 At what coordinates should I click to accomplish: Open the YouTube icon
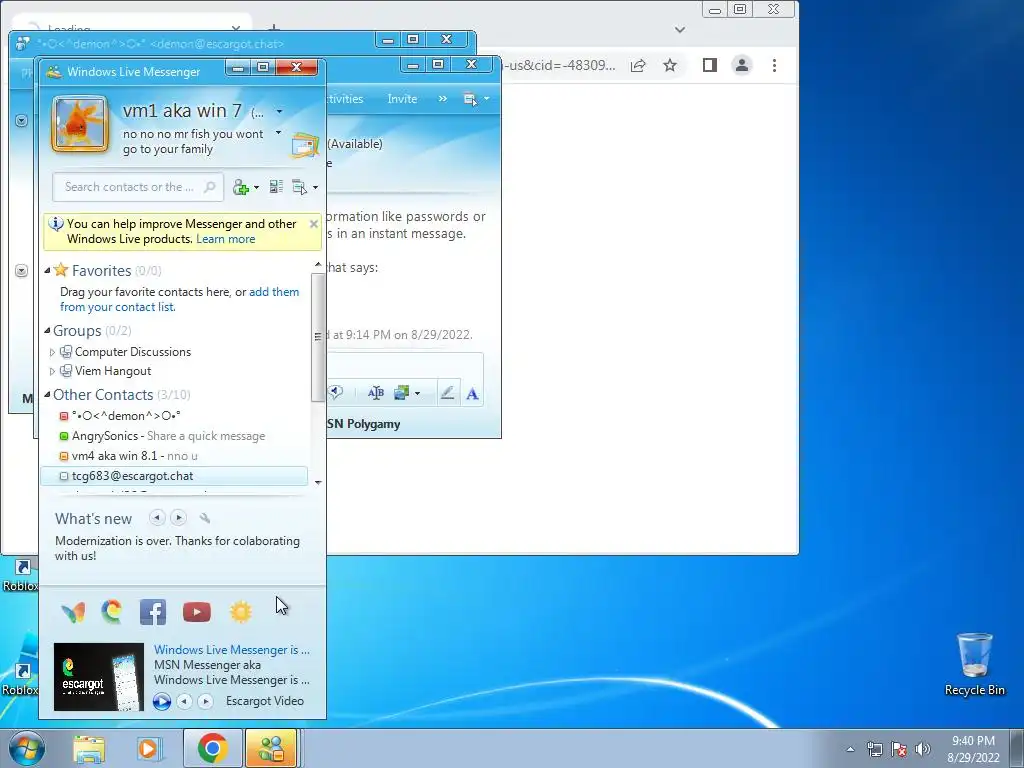pyautogui.click(x=197, y=612)
